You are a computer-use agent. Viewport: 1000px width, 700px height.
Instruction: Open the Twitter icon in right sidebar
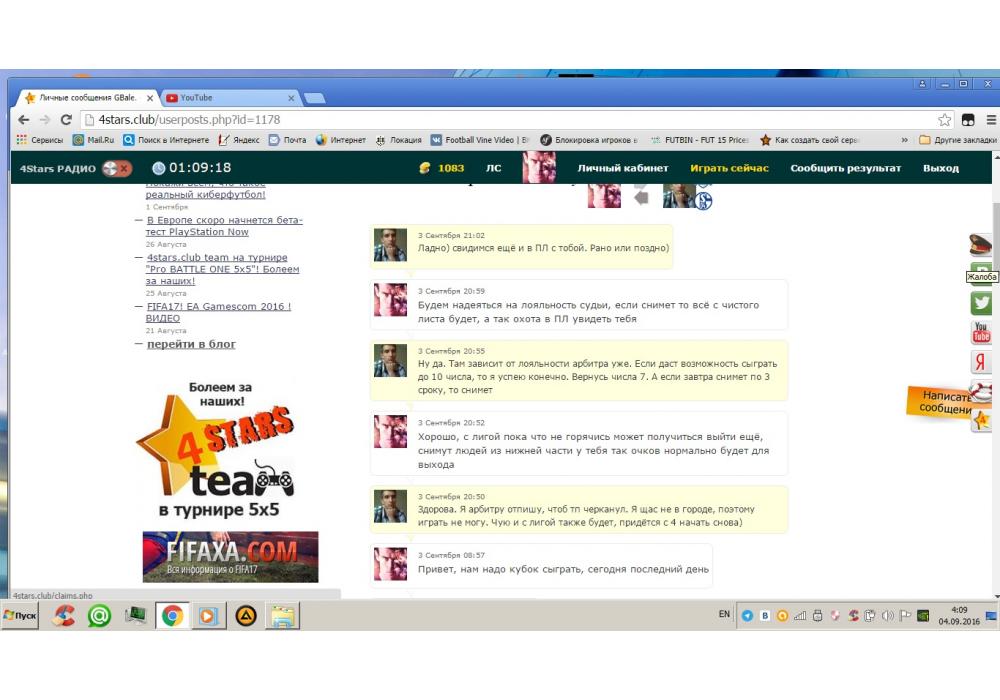pos(981,303)
